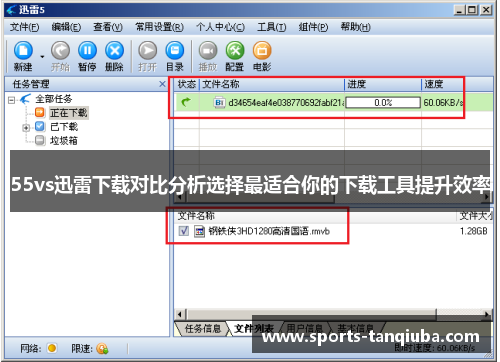This screenshot has width=500, height=362.
Task: Click the 新建 new task icon
Action: pos(23,51)
